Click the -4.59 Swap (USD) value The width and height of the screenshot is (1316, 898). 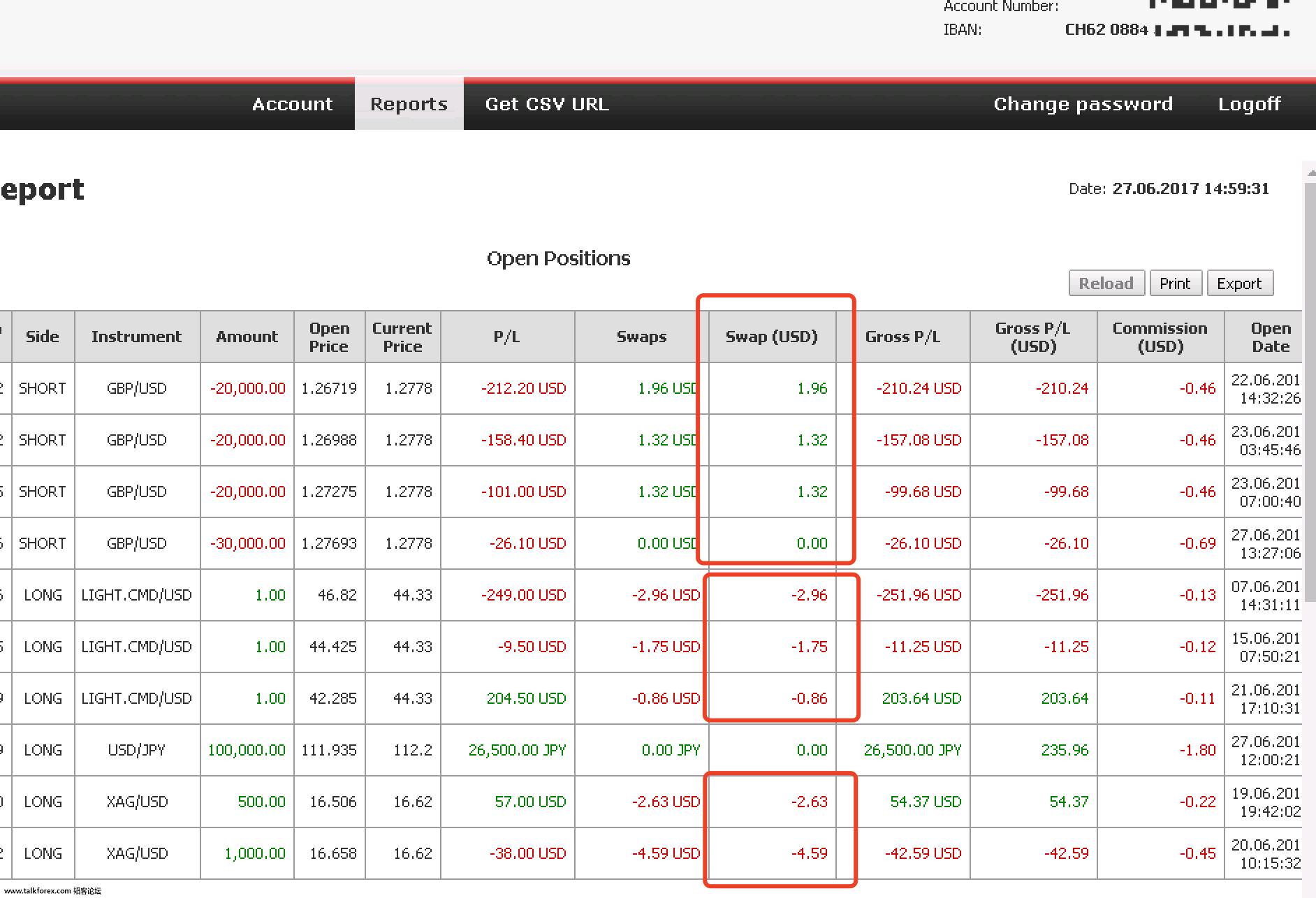click(810, 853)
